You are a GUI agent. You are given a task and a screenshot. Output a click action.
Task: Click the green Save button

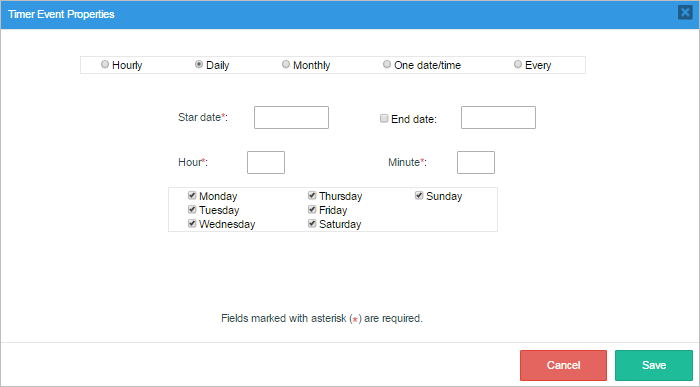pyautogui.click(x=654, y=365)
